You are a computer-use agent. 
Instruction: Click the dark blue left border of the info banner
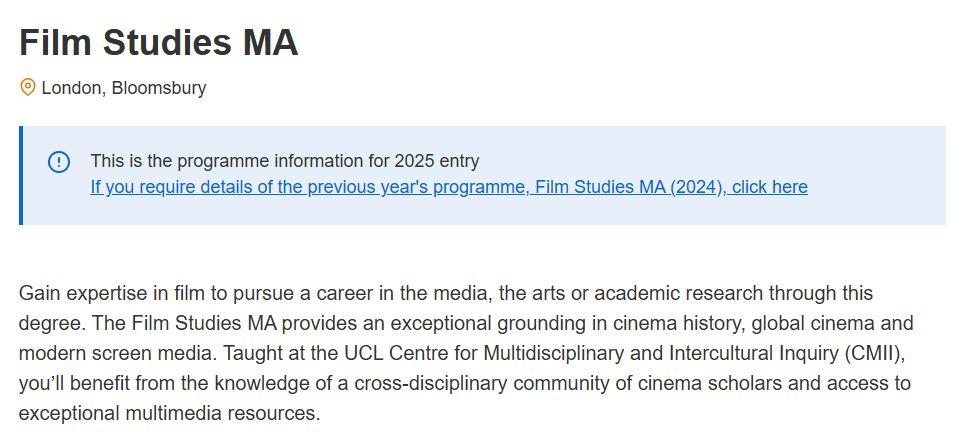point(21,175)
